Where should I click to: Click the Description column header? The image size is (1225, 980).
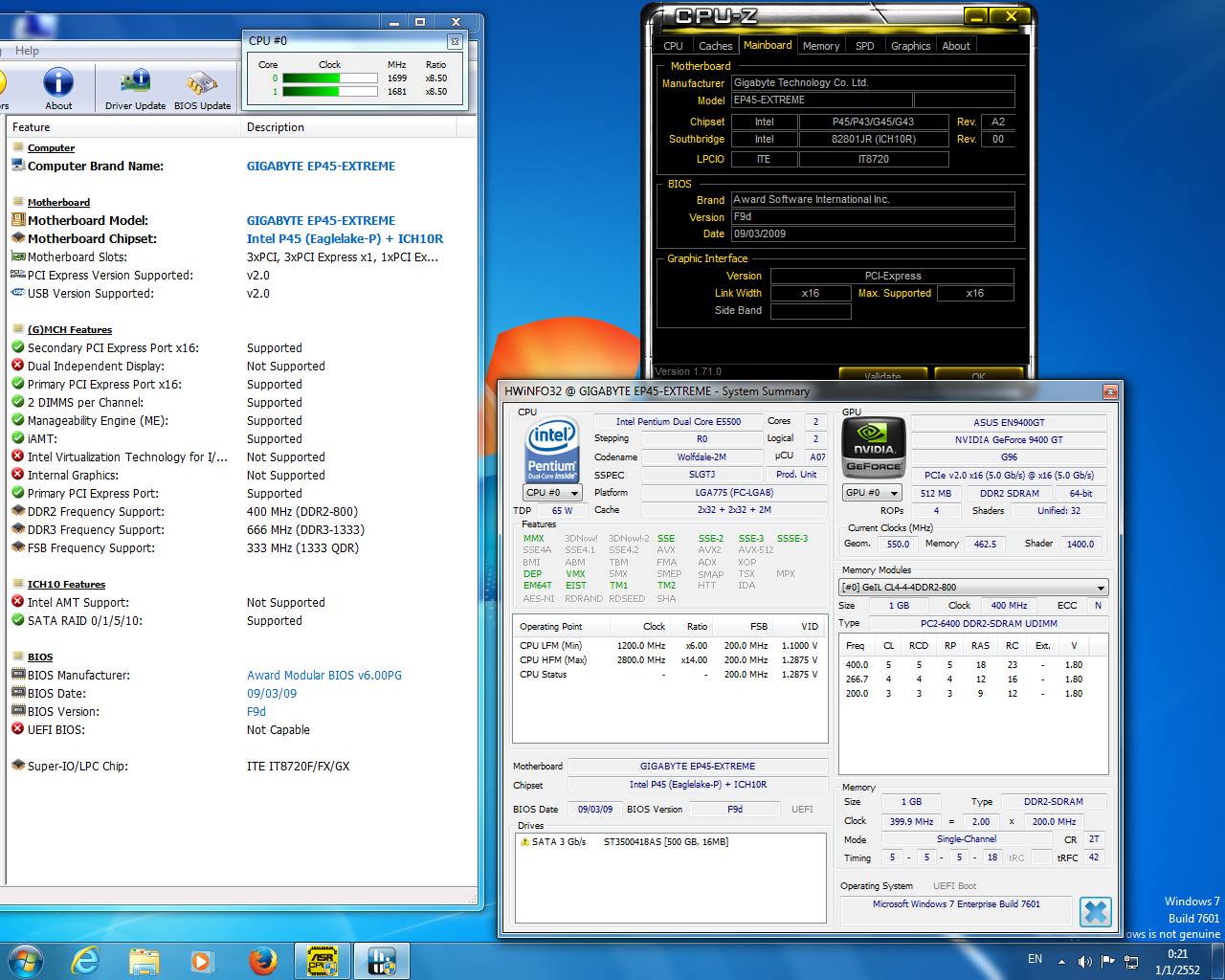coord(276,127)
